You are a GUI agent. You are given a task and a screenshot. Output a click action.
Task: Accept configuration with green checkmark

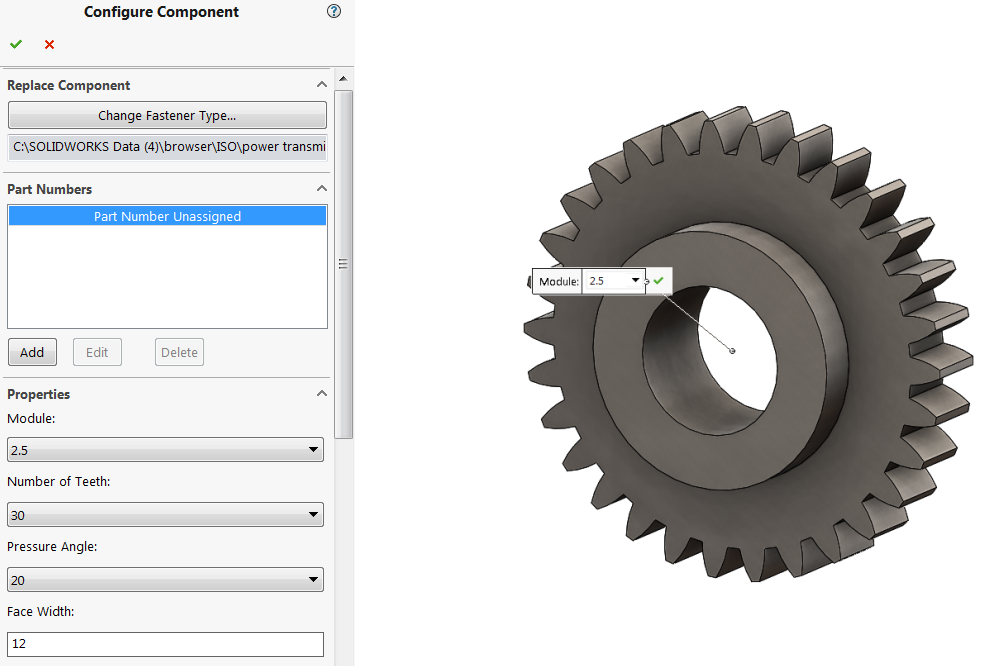[x=16, y=44]
